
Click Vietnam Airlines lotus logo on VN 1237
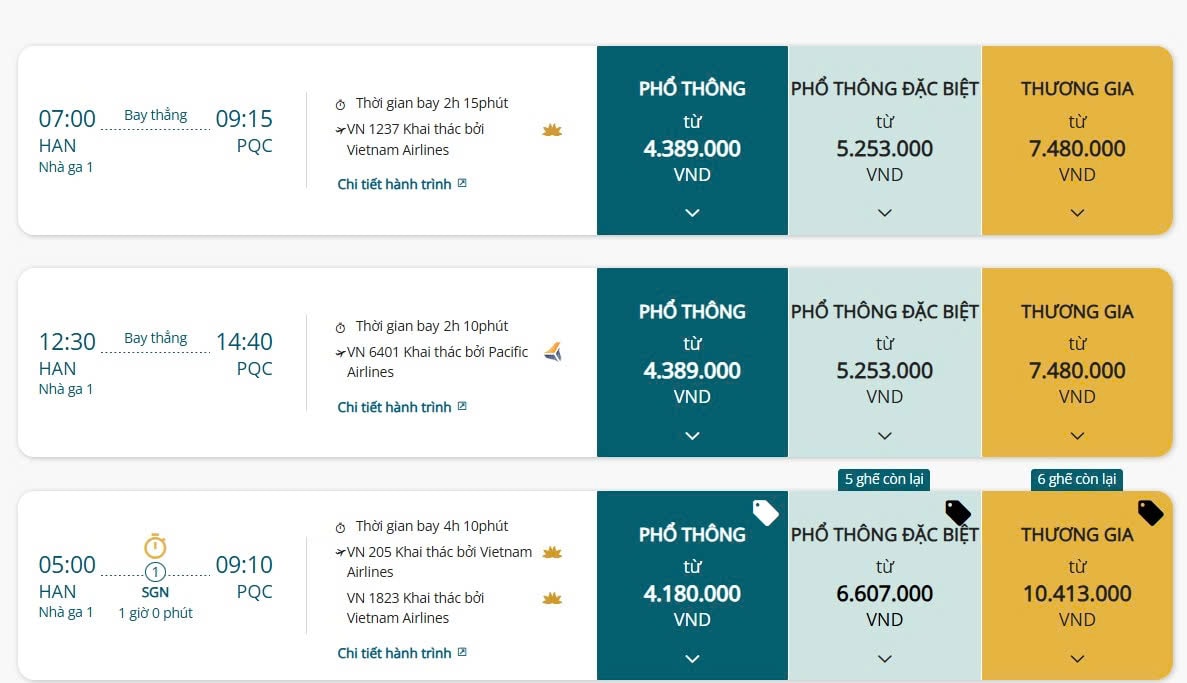point(551,130)
